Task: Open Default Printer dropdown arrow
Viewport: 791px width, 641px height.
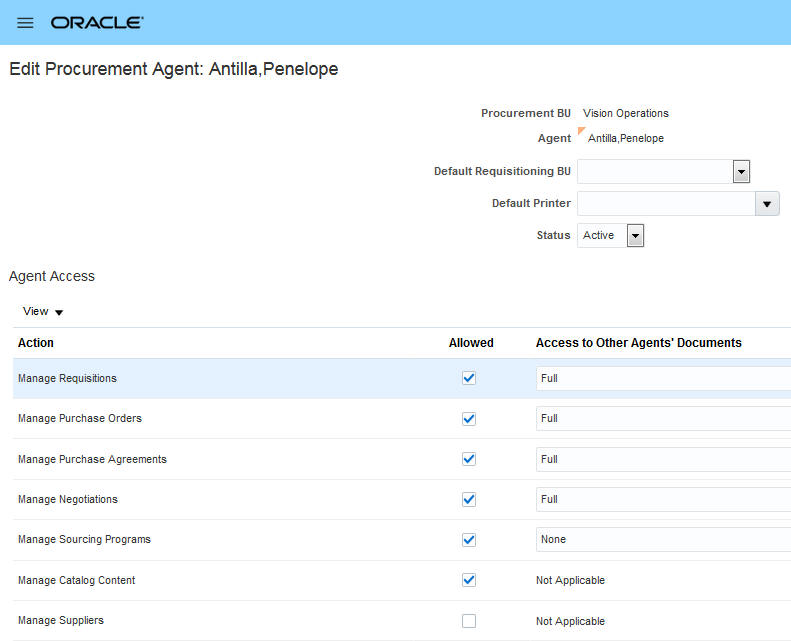Action: (767, 204)
